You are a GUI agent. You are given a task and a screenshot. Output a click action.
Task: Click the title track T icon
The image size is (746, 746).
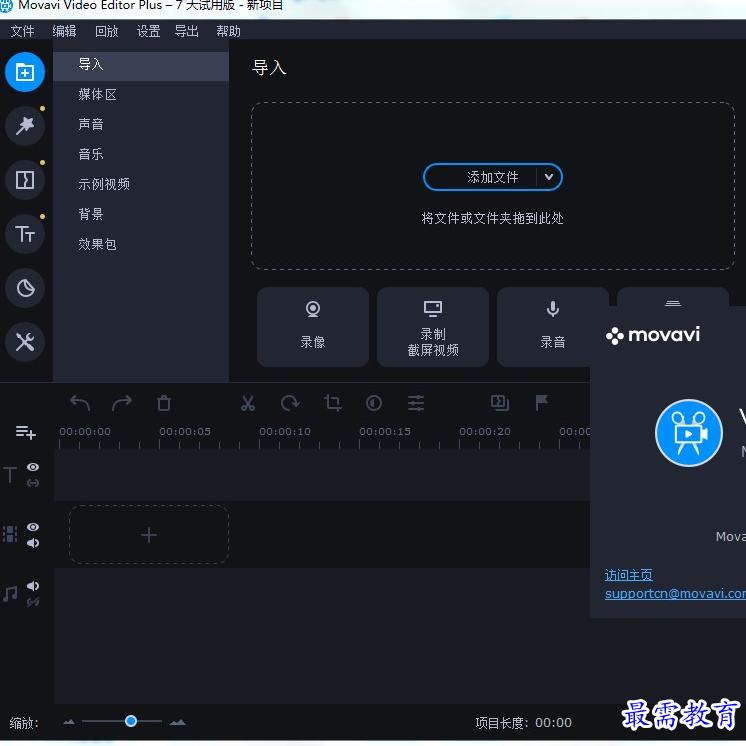point(10,474)
